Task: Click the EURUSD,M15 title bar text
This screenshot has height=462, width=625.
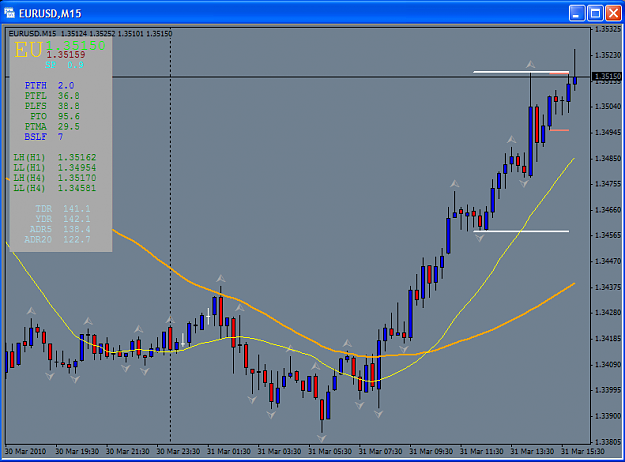Action: pos(50,14)
